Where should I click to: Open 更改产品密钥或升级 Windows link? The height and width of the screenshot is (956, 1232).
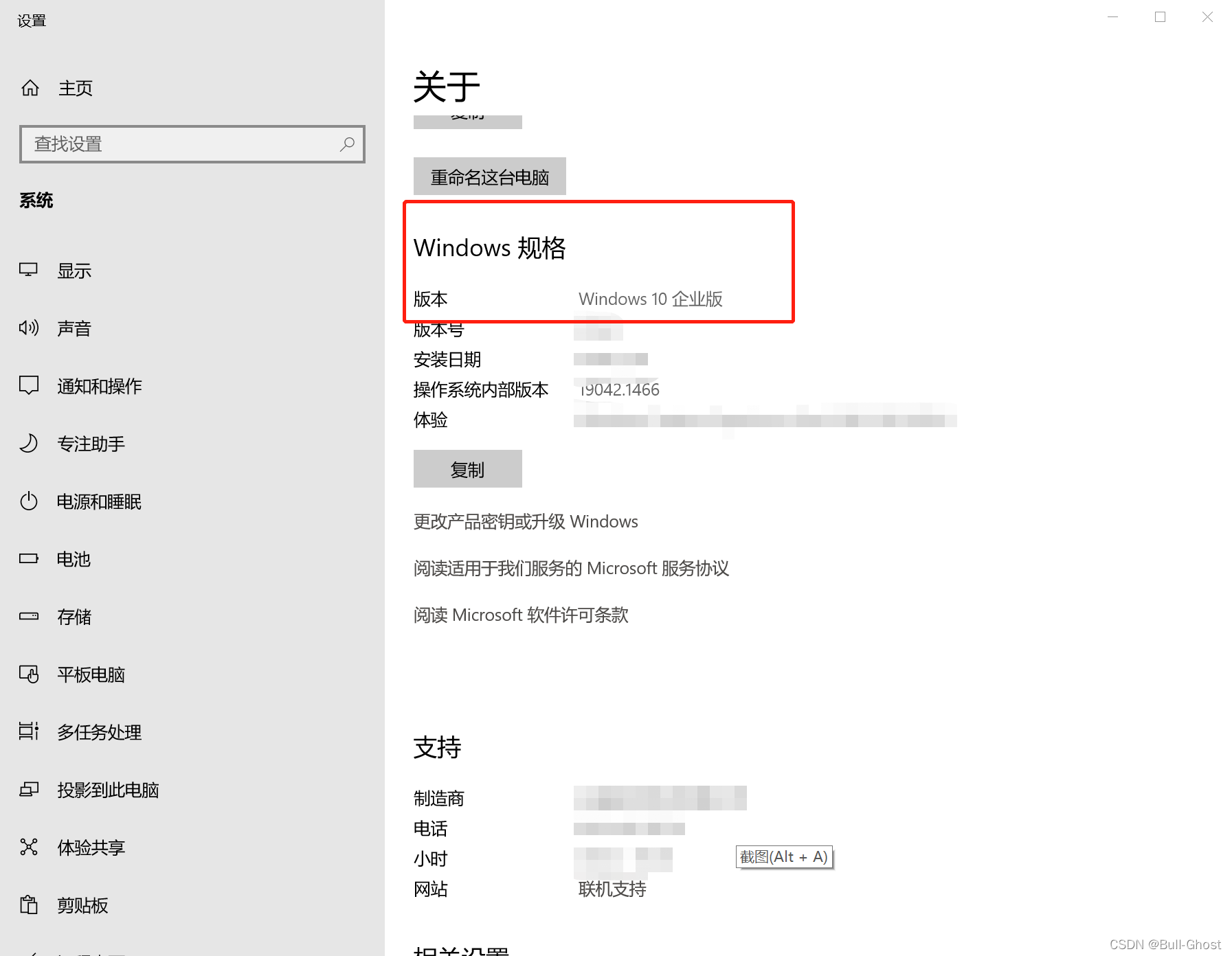(526, 522)
